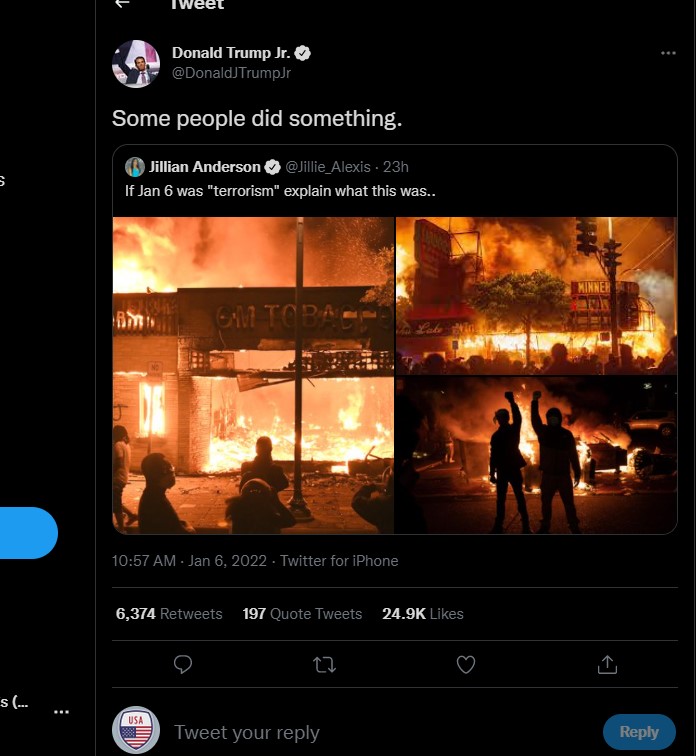This screenshot has height=756, width=696.
Task: Click the reply speech bubble icon
Action: [182, 664]
